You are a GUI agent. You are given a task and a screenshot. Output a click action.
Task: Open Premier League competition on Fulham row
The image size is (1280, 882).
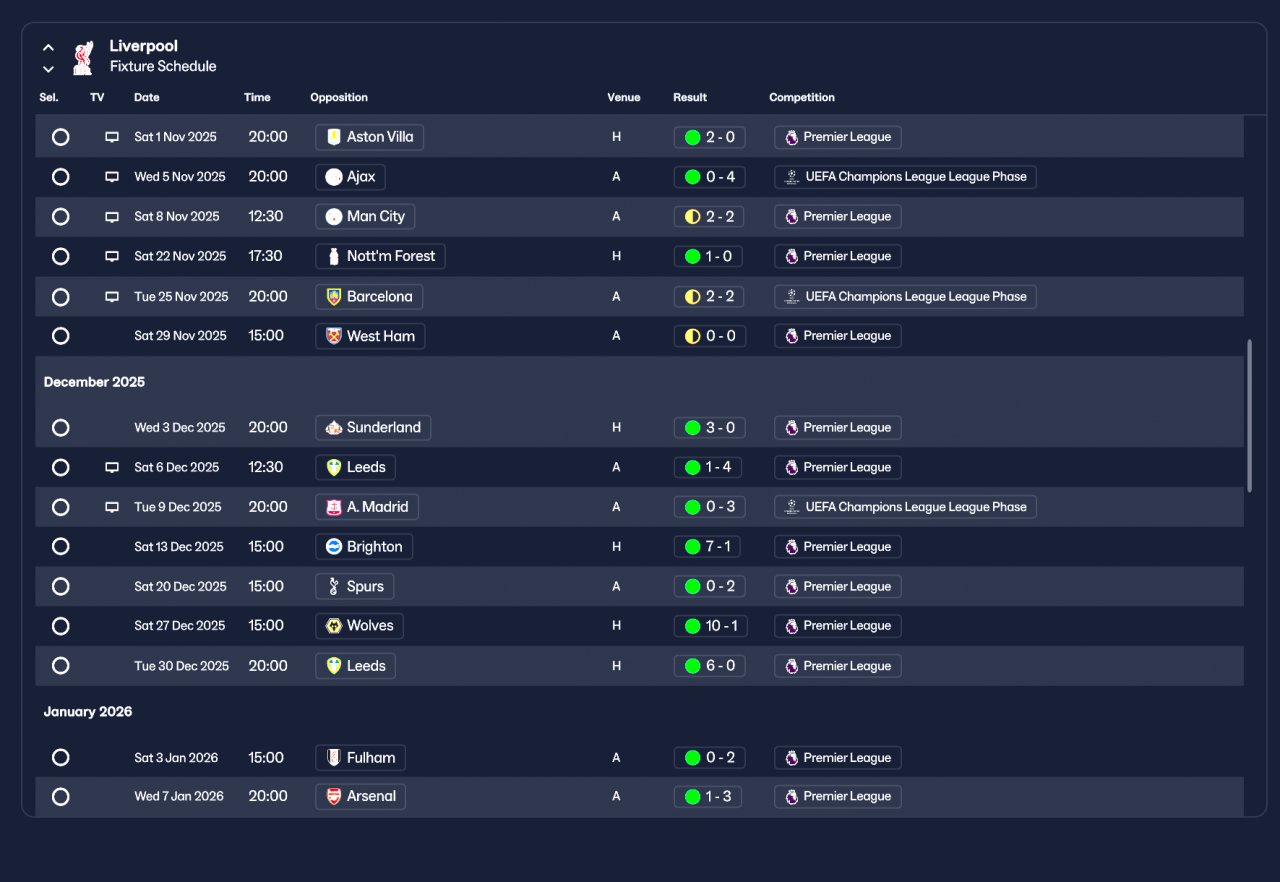coord(838,758)
